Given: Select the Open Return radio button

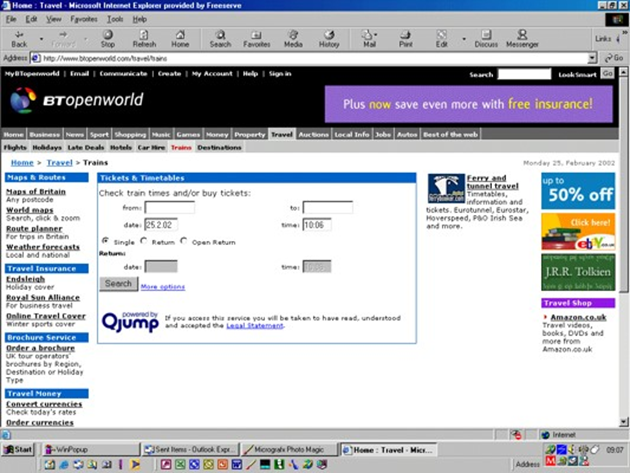Looking at the screenshot, I should pos(184,241).
